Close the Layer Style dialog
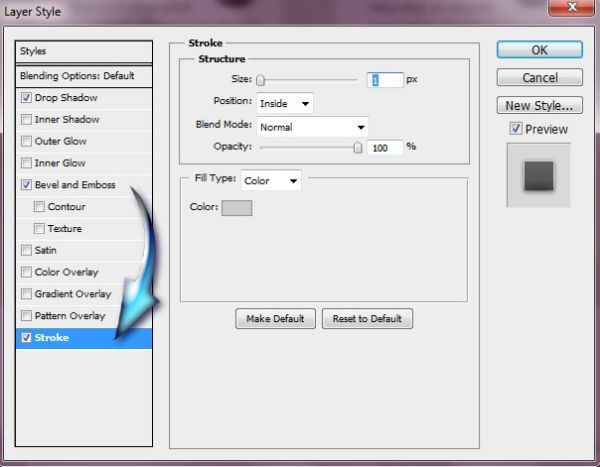Viewport: 600px width, 467px height. click(x=572, y=7)
